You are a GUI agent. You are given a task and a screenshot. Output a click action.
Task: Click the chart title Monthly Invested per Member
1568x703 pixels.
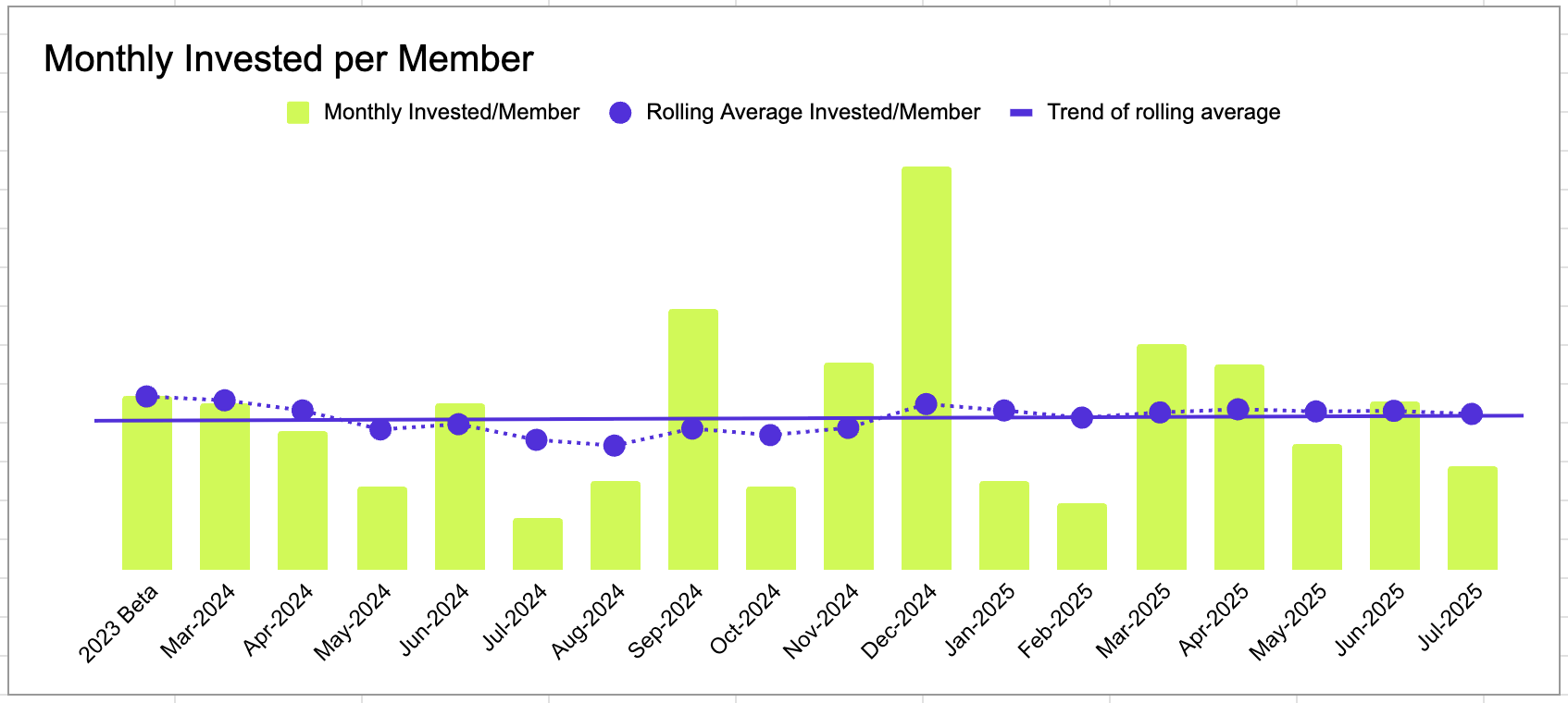click(289, 59)
